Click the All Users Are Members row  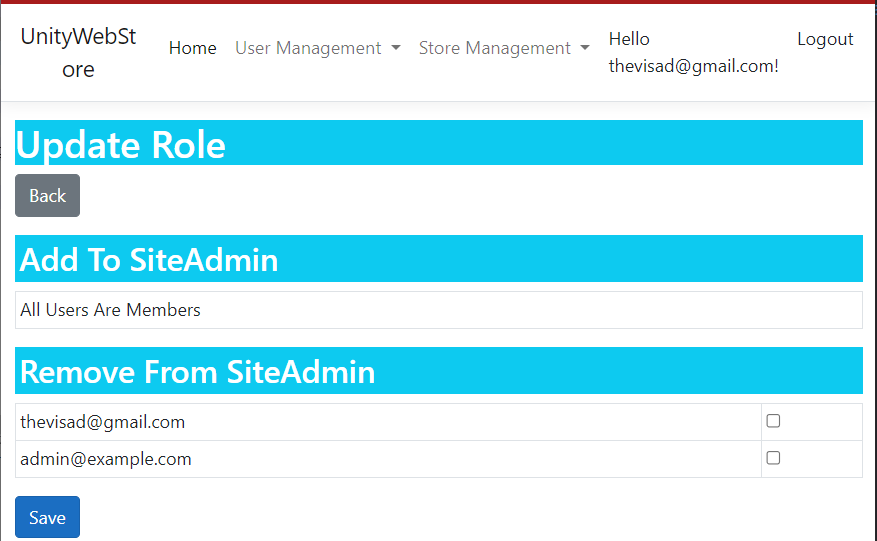coord(110,310)
